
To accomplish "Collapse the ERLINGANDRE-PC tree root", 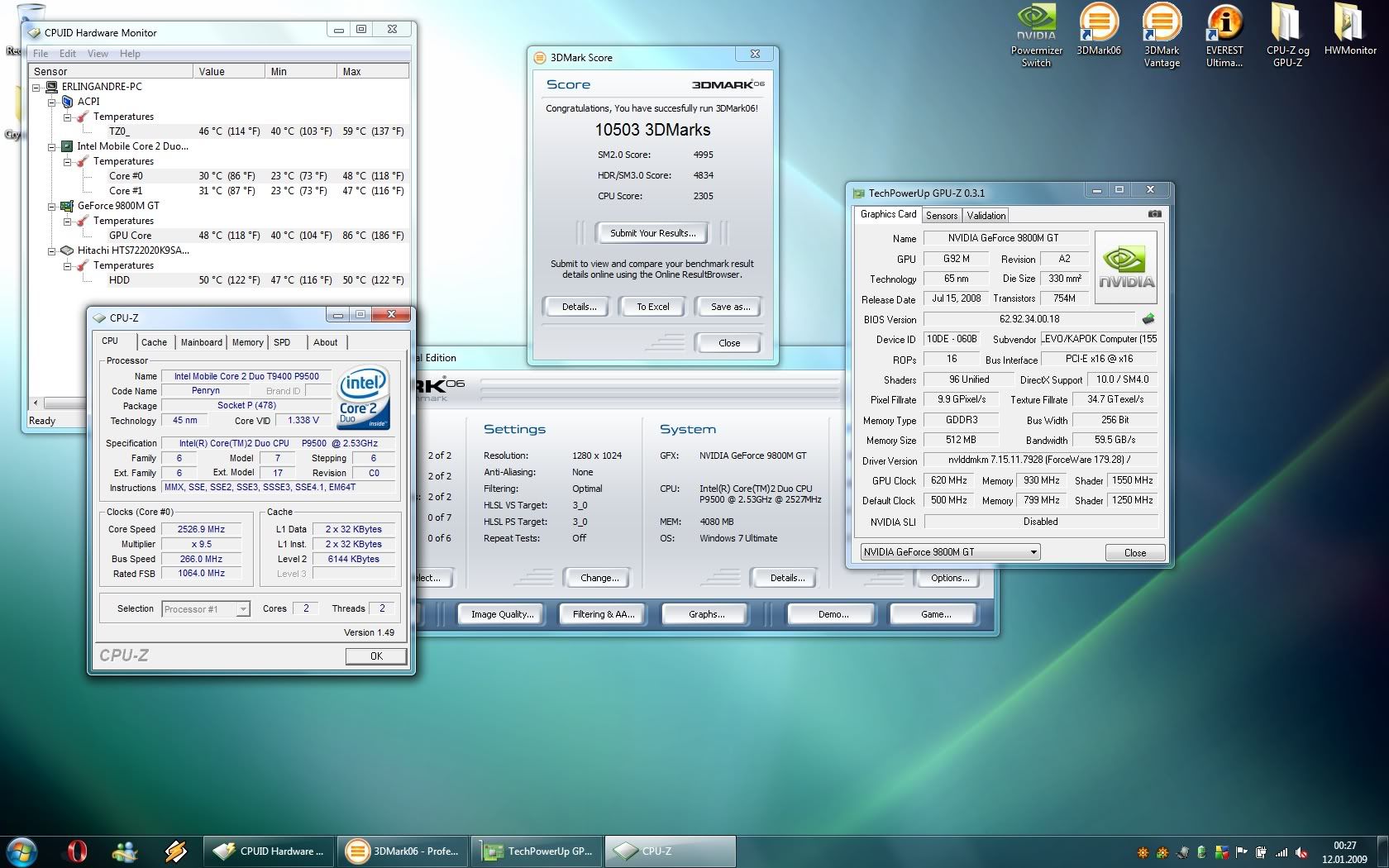I will (x=36, y=87).
